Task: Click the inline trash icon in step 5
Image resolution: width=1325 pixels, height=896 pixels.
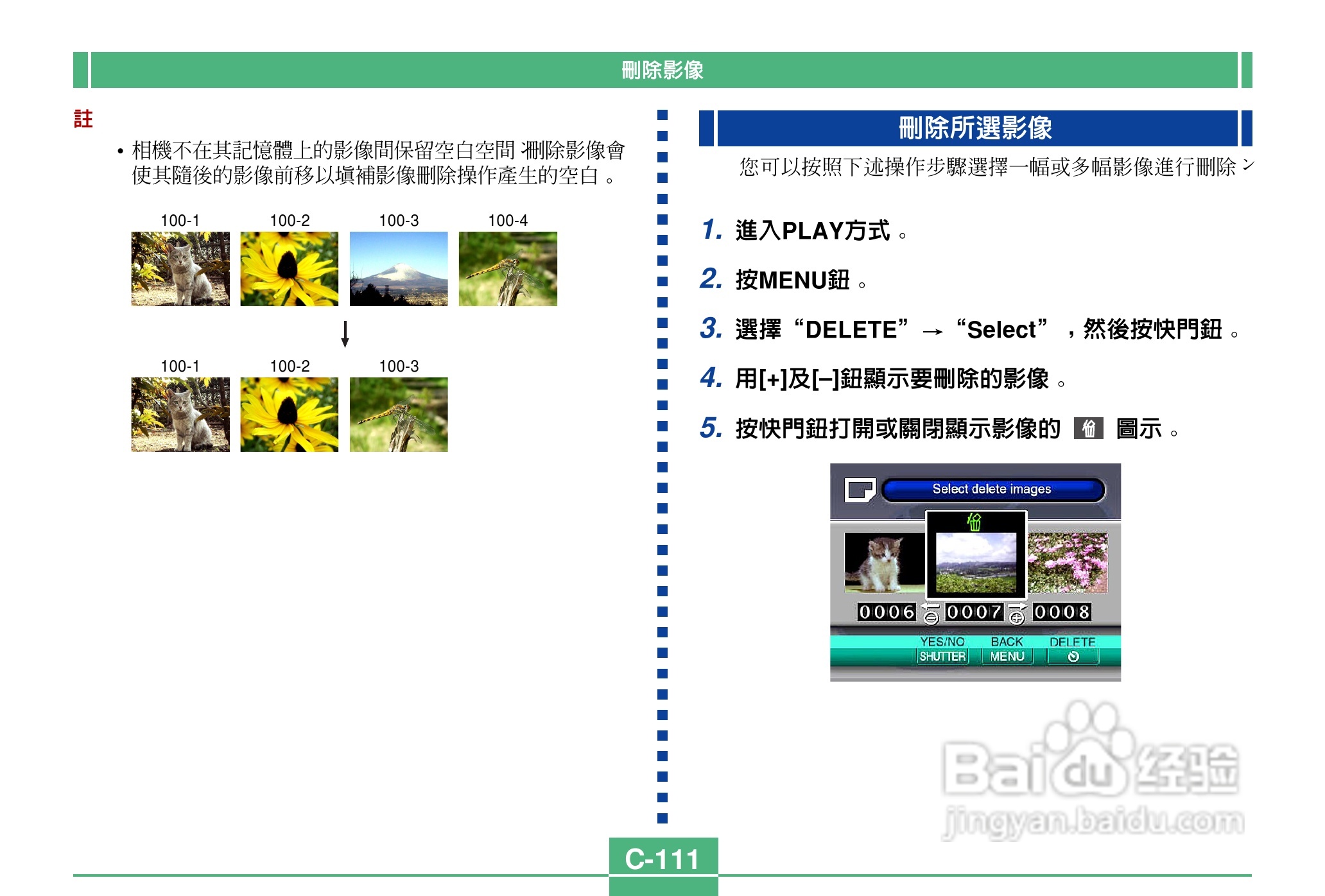Action: click(1088, 428)
